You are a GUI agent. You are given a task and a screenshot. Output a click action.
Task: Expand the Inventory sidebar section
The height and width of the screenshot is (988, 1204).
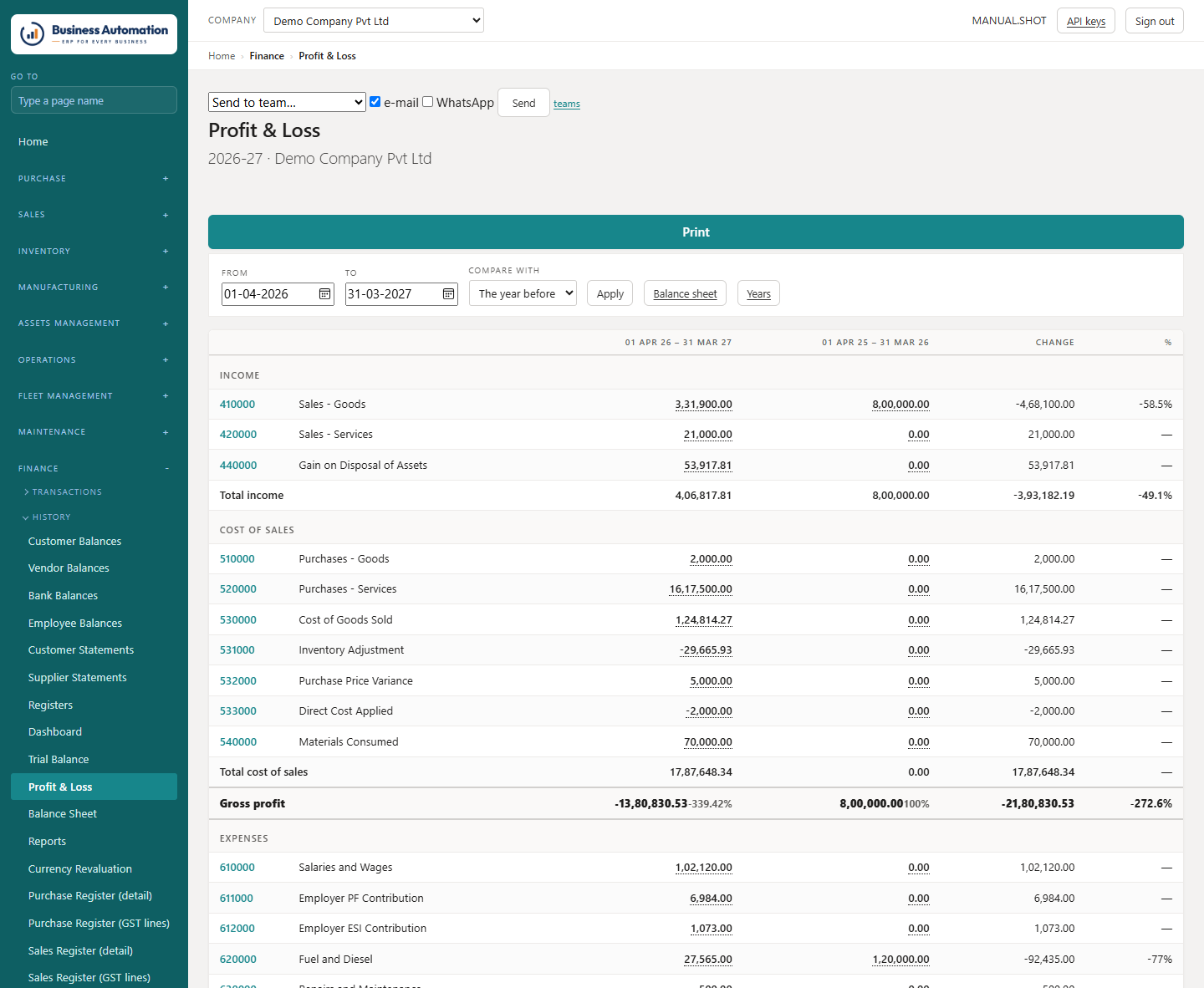coord(94,252)
